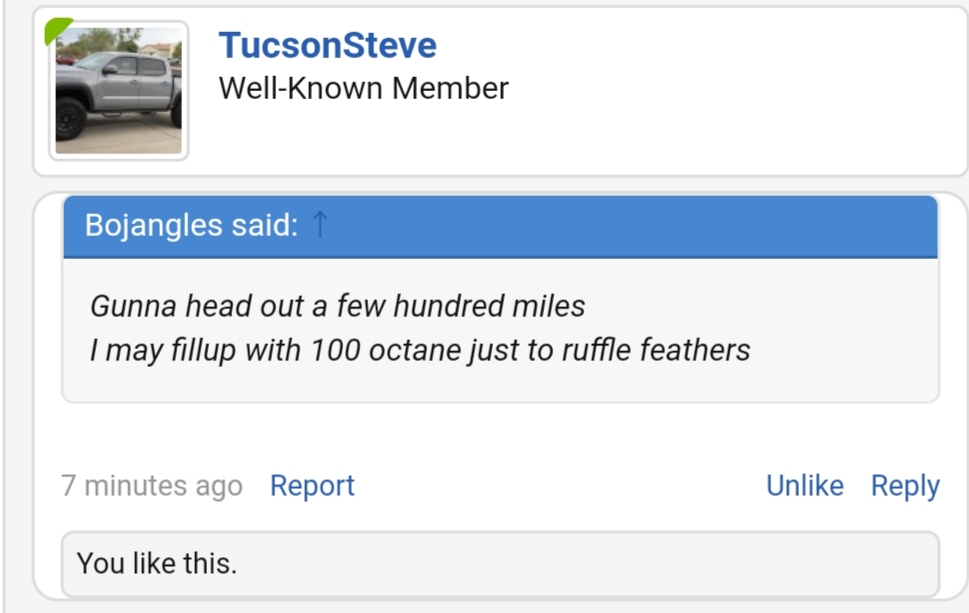
Task: Click the word feathers in the quote
Action: [695, 350]
